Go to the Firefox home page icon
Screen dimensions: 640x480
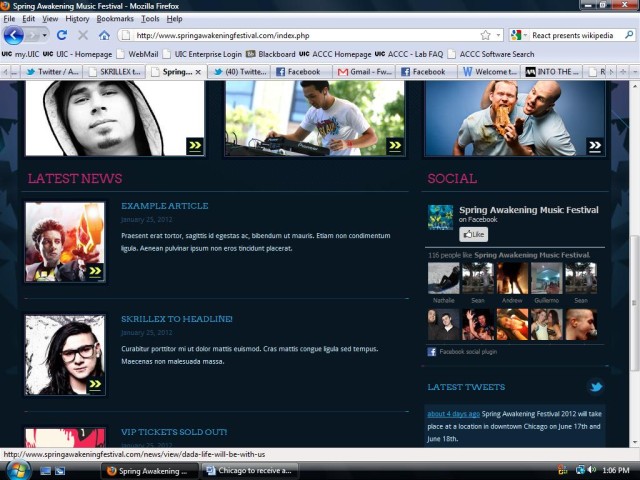[x=104, y=35]
